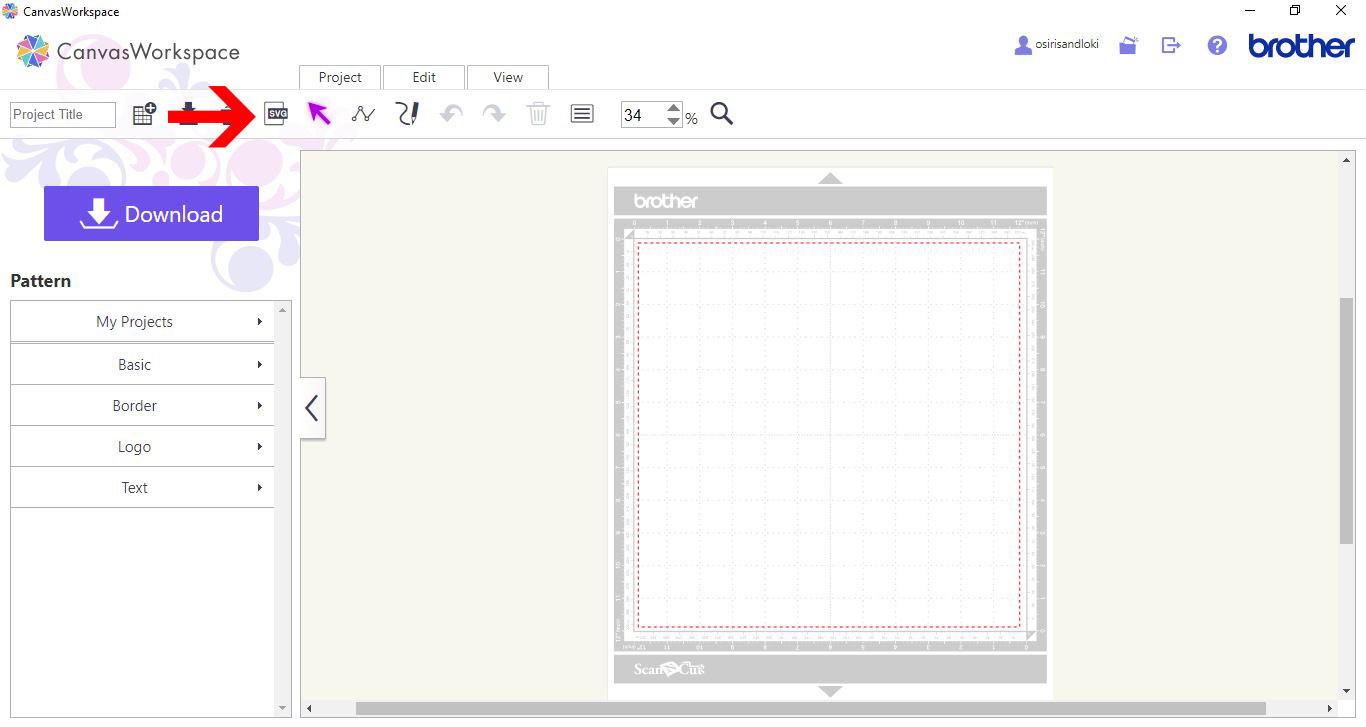Pick the freehand pen drawing tool
This screenshot has height=727, width=1366.
point(407,114)
